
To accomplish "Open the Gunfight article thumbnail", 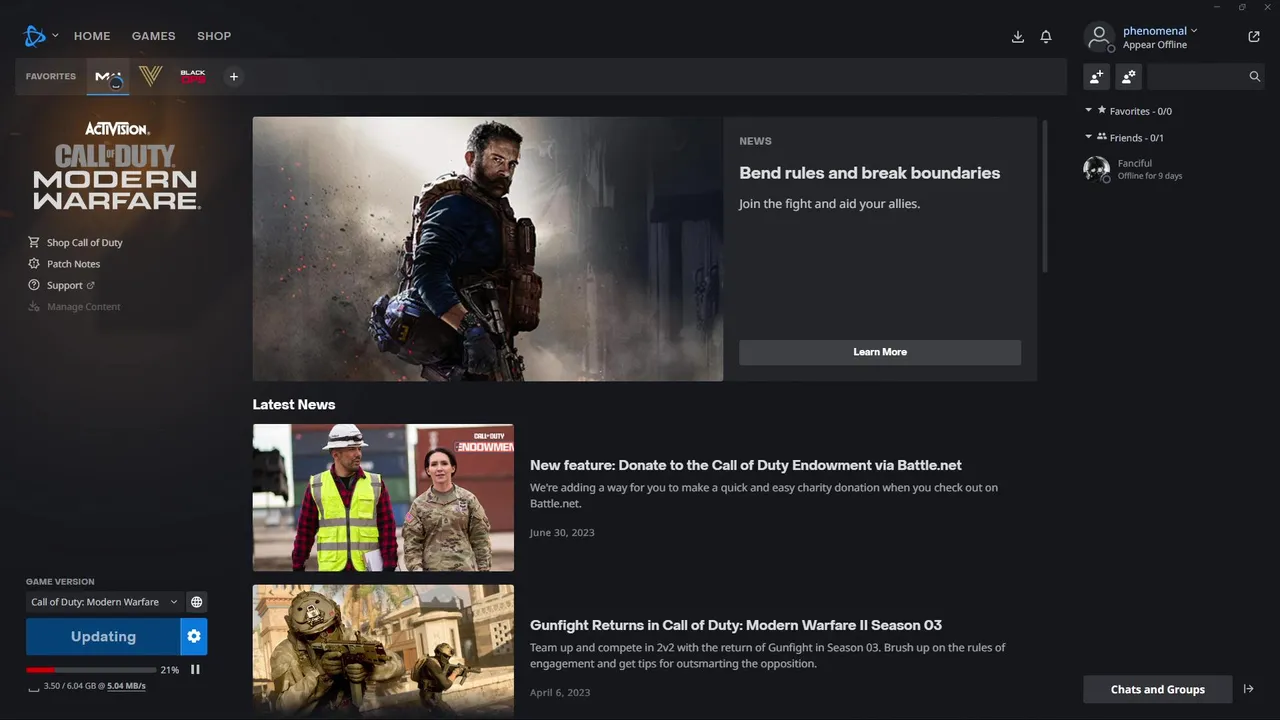I will click(x=383, y=651).
